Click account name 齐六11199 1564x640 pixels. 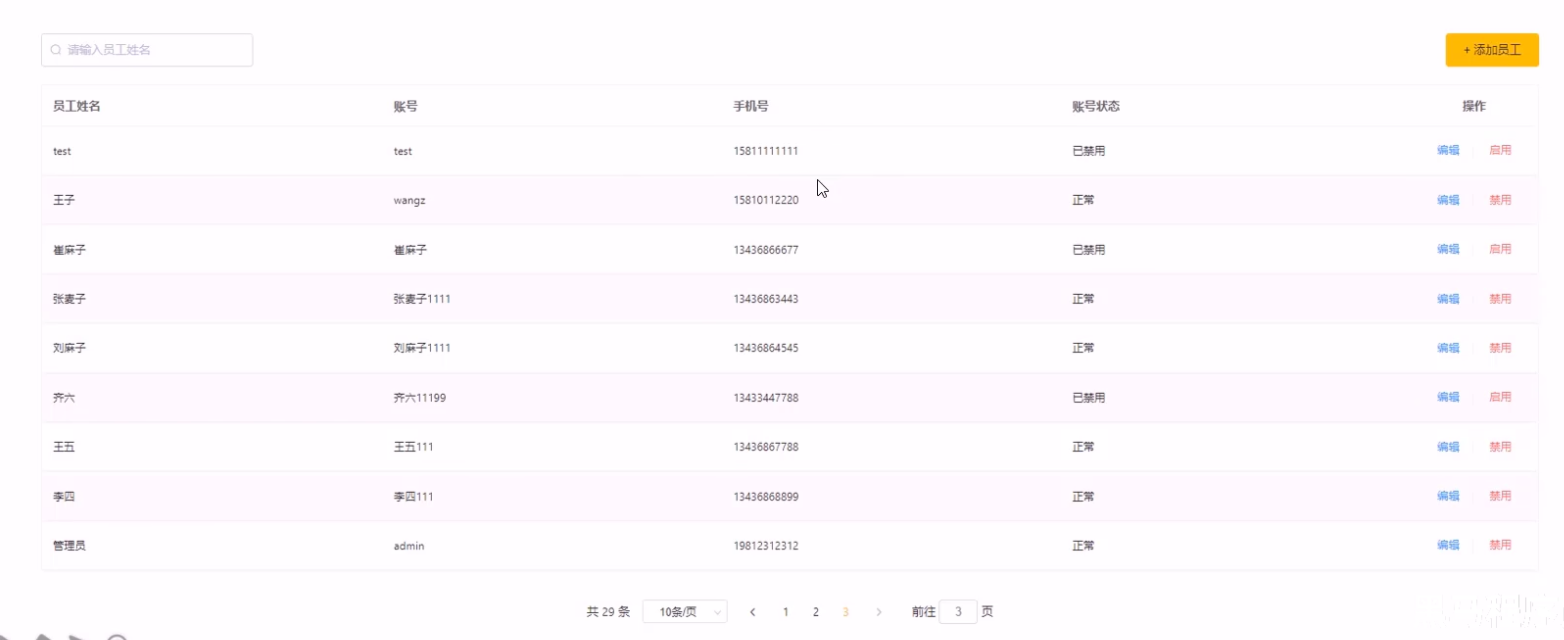(x=419, y=397)
